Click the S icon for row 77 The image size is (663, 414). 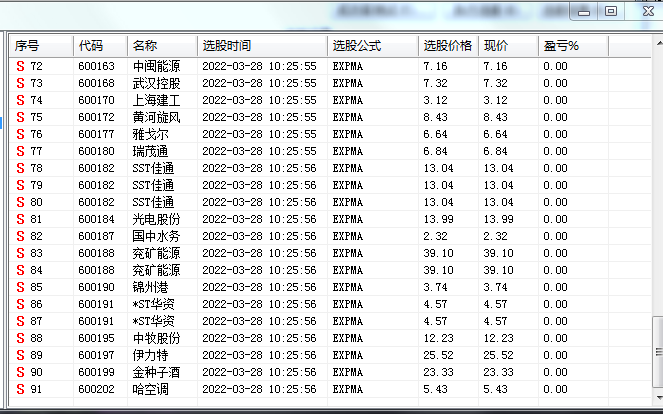point(20,151)
